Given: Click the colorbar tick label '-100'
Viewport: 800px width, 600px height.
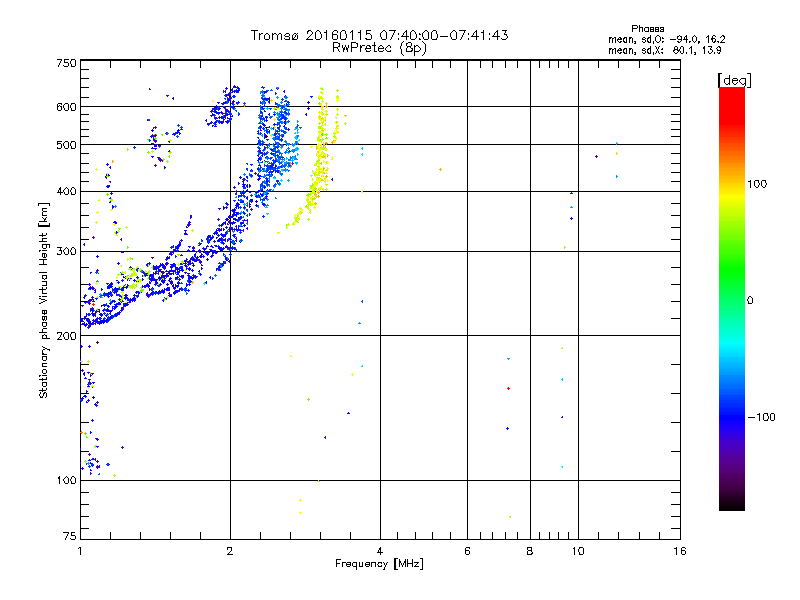Looking at the screenshot, I should pyautogui.click(x=761, y=417).
